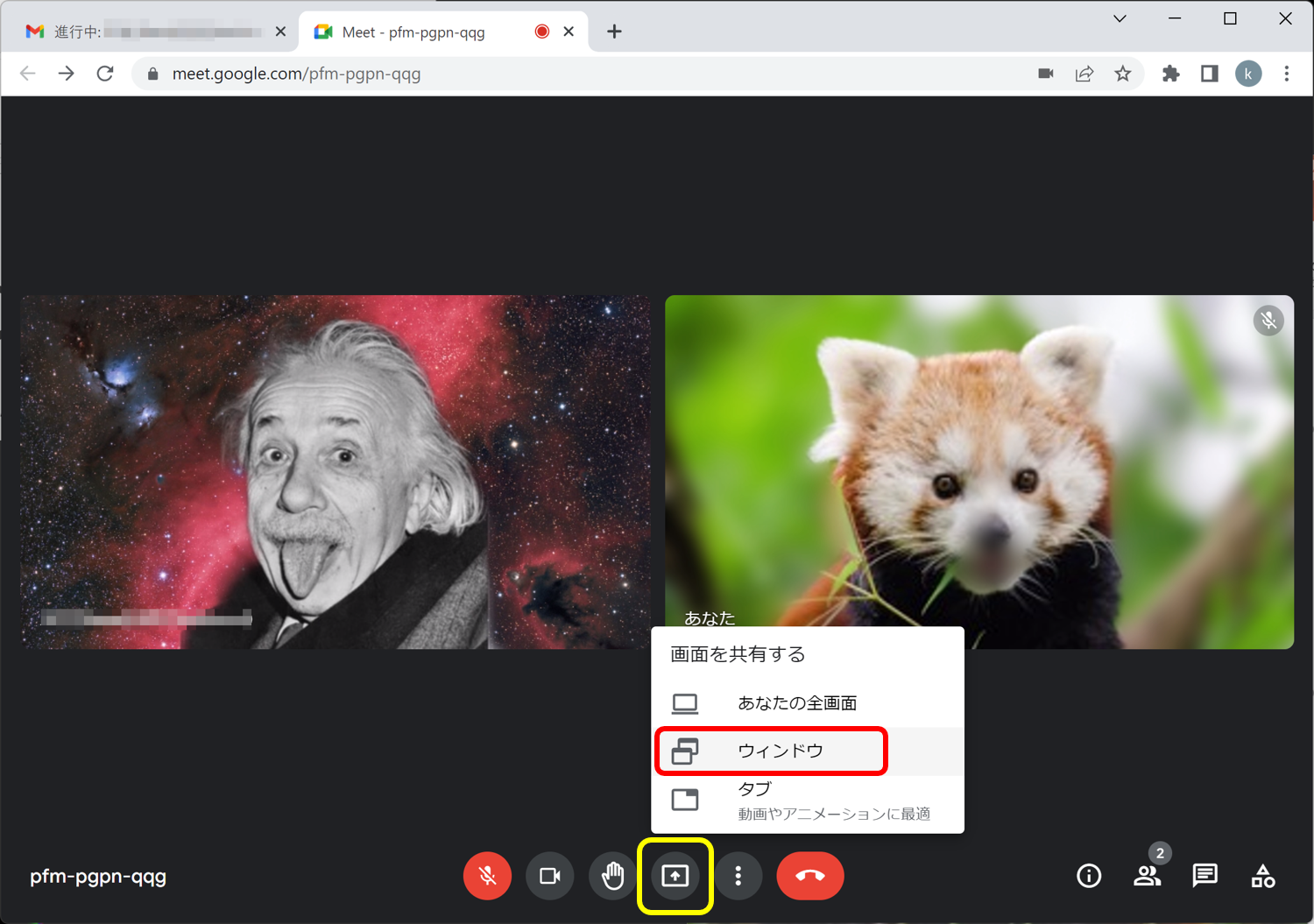Show the participants list

1147,876
